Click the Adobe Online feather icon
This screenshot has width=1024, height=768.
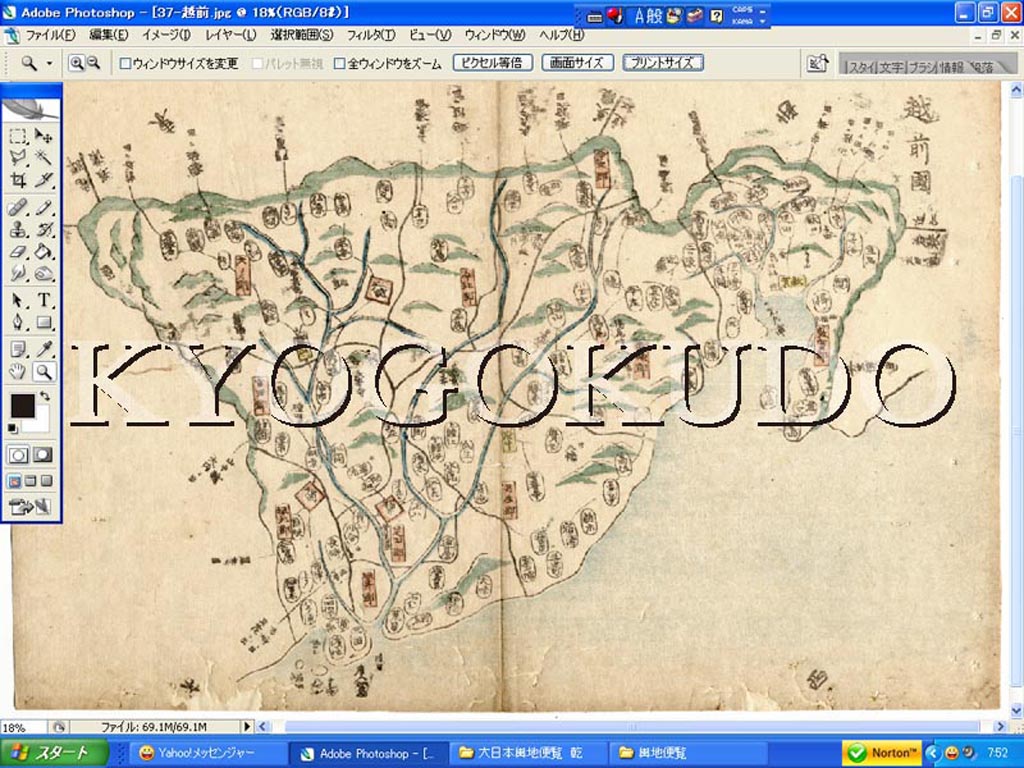[x=31, y=108]
